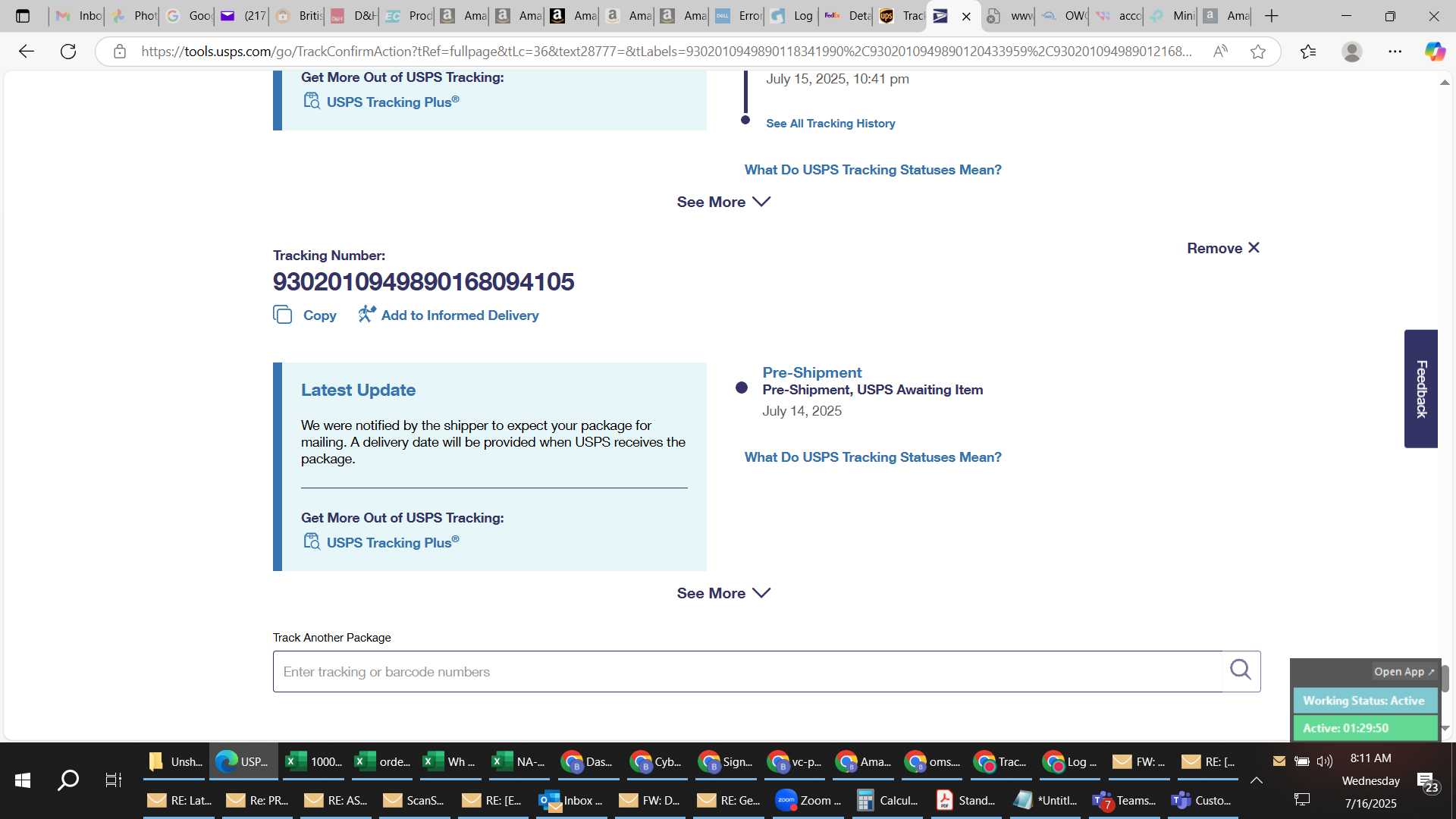1456x819 pixels.
Task: Expand See More under the Pre-Shipment package
Action: pyautogui.click(x=723, y=593)
